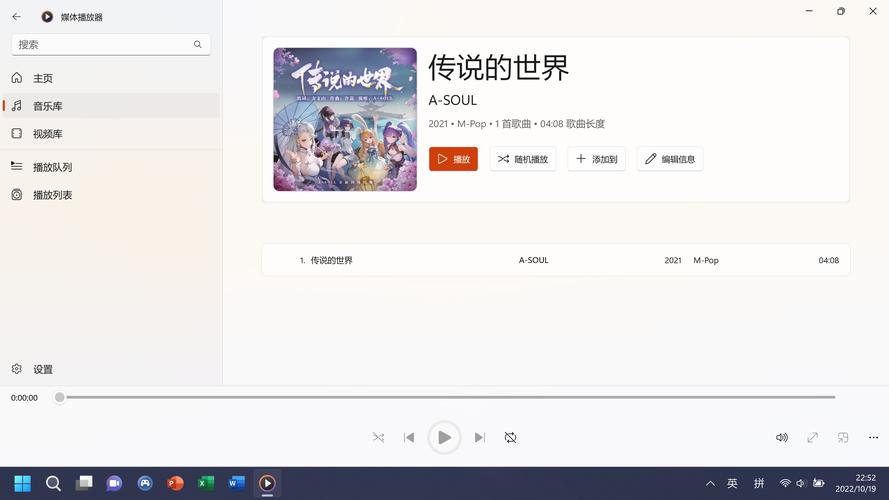889x500 pixels.
Task: Click 编辑信息 edit info button
Action: tap(670, 159)
